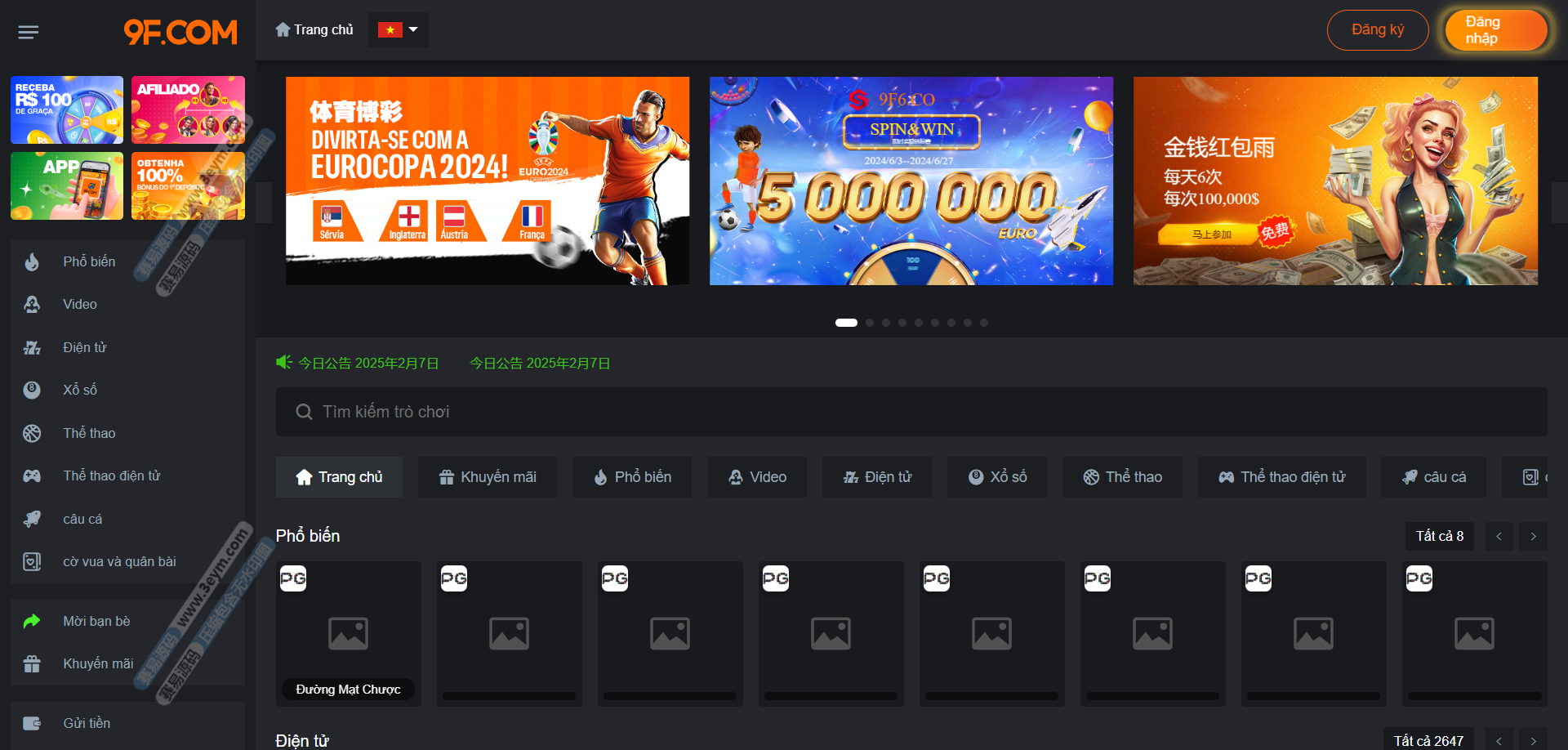
Task: Click the Thể thao basketball sidebar icon
Action: [32, 433]
